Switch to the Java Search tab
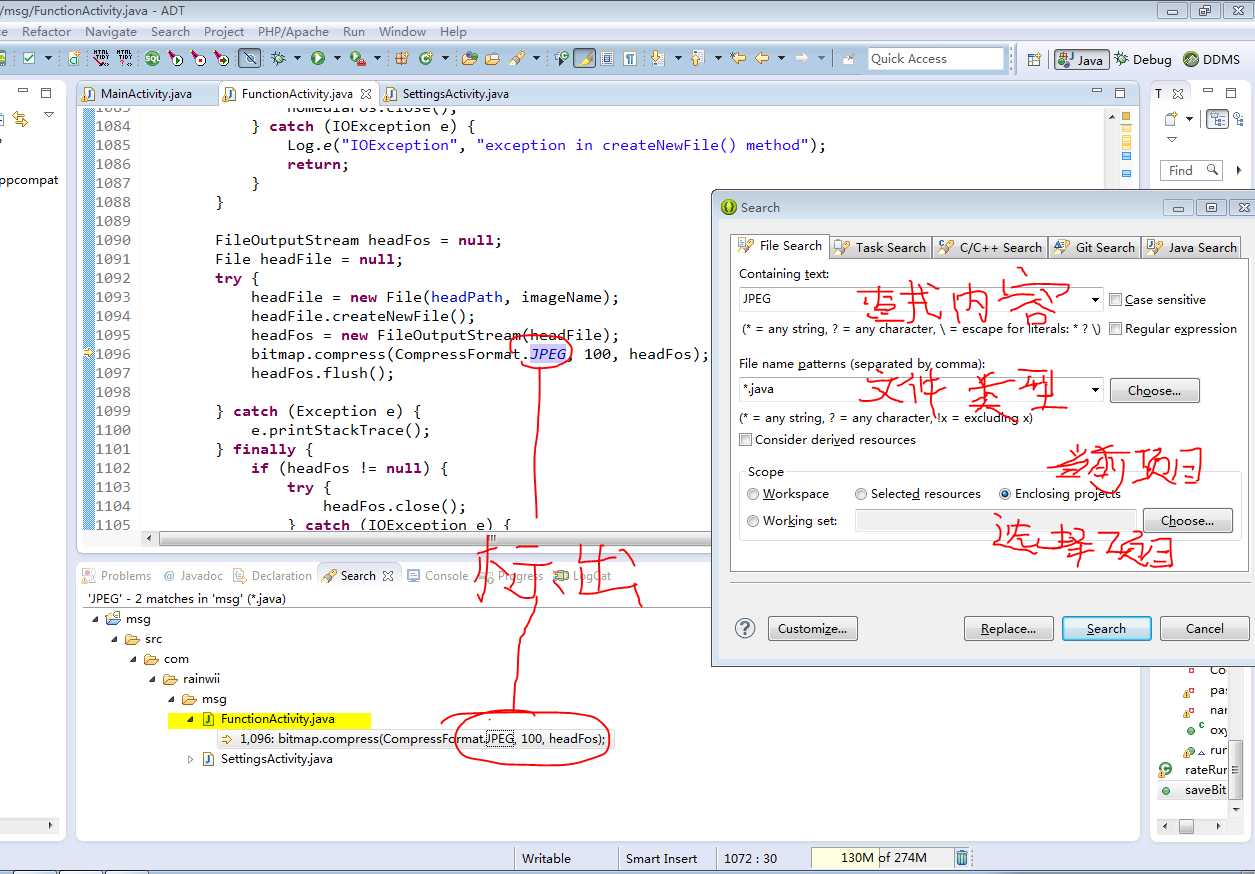This screenshot has width=1255, height=874. coord(1192,247)
